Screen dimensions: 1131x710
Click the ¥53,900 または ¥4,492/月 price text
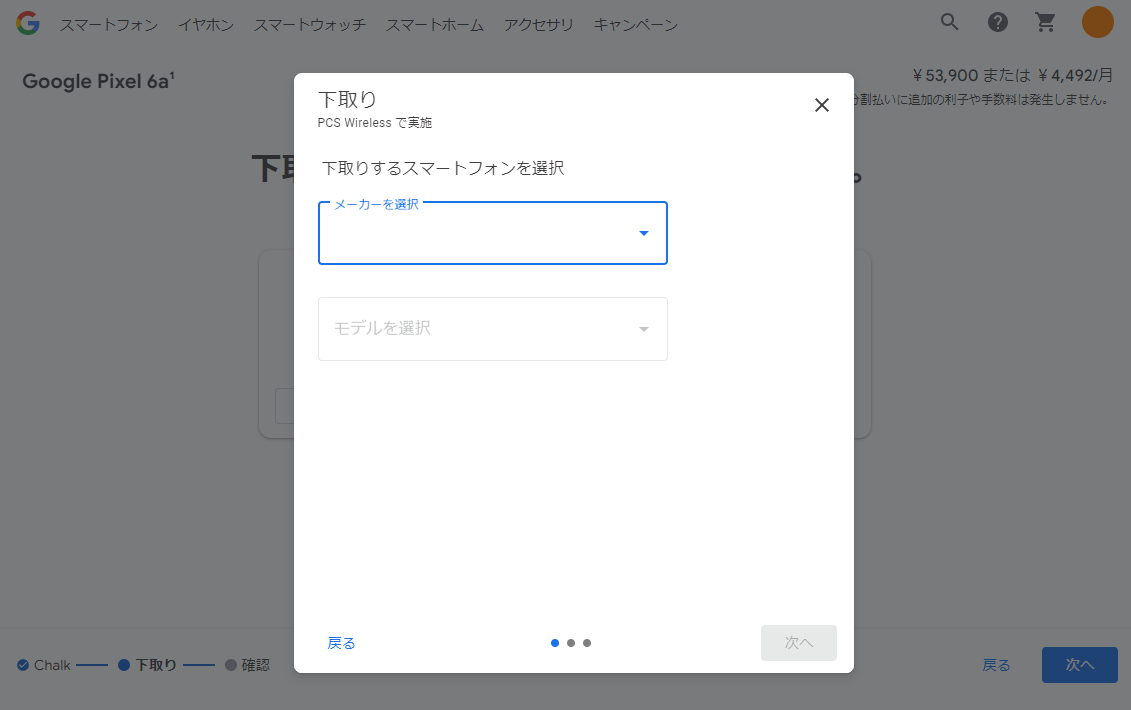click(x=1012, y=75)
